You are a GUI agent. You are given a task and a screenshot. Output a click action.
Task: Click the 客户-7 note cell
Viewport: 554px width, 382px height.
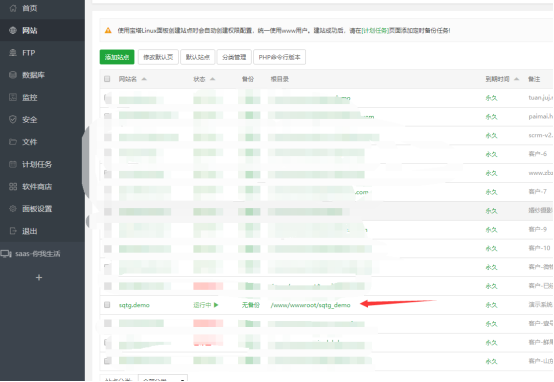538,192
